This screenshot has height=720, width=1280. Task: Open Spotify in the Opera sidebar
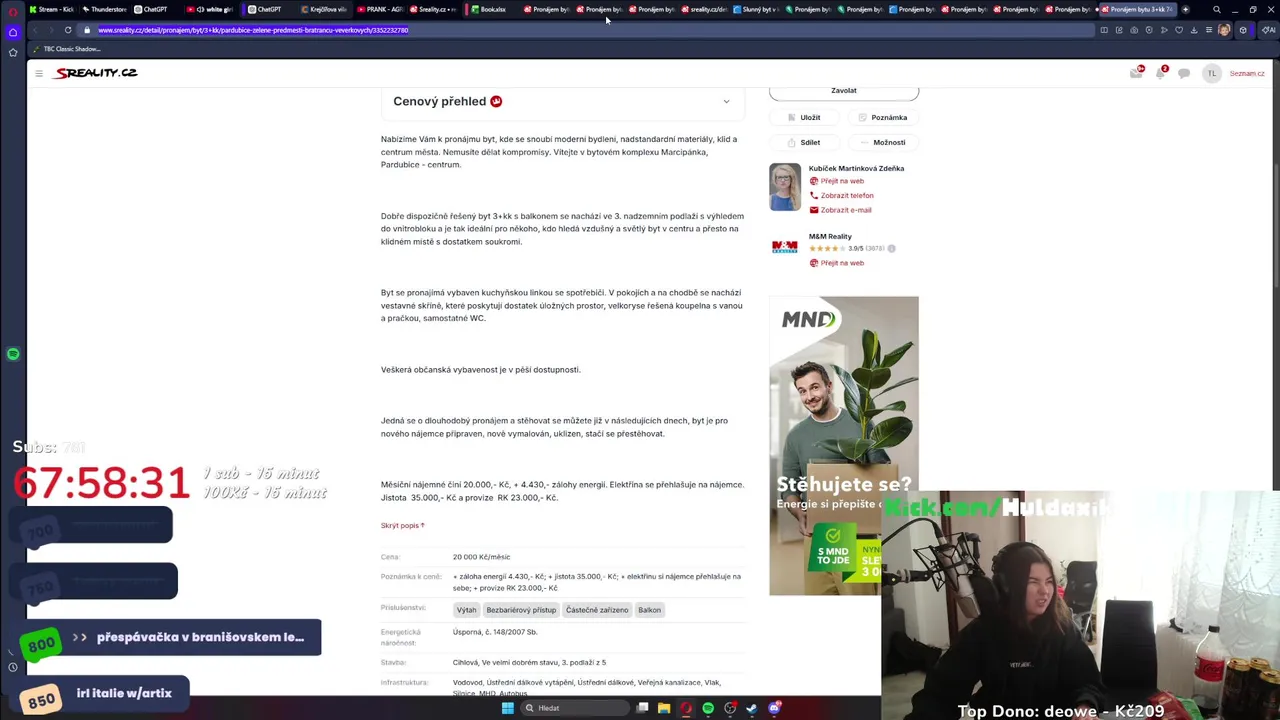coord(13,354)
